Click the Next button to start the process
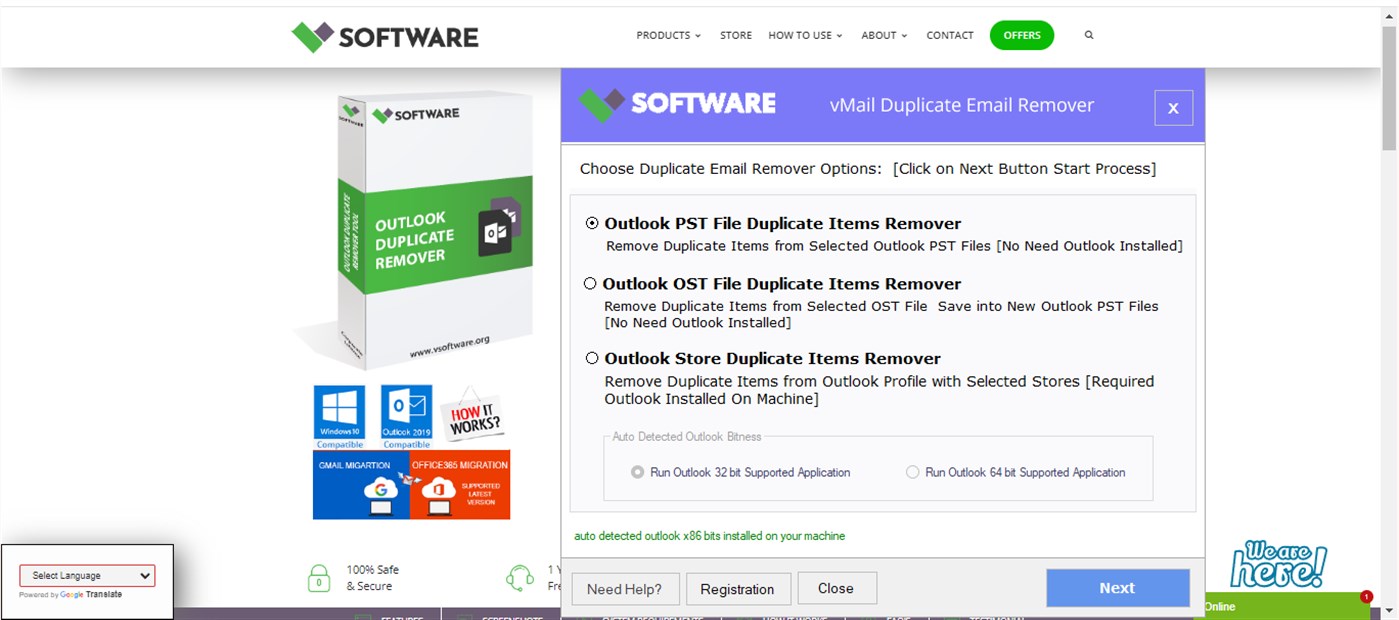The image size is (1399, 620). click(x=1117, y=588)
